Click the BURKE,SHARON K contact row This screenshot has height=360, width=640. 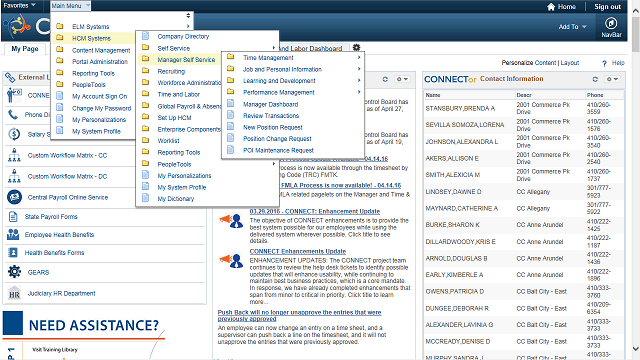tap(524, 225)
